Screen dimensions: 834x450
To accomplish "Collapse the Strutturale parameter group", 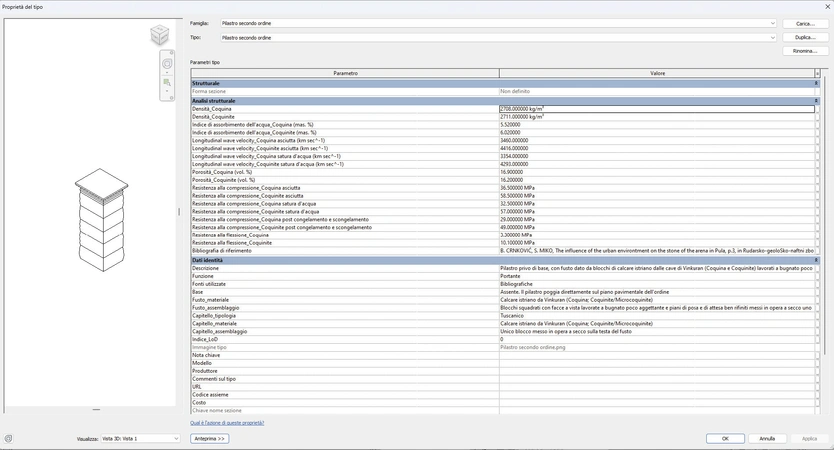I will 816,84.
